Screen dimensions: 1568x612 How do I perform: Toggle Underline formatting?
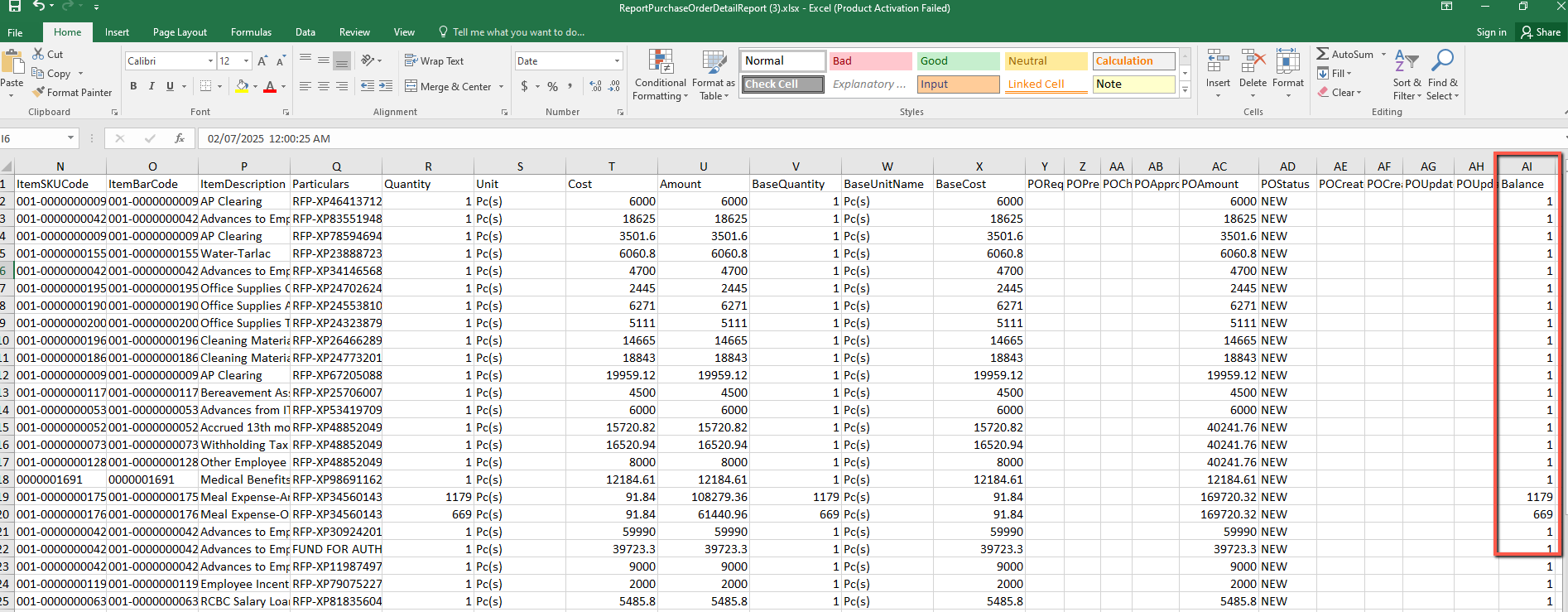170,86
